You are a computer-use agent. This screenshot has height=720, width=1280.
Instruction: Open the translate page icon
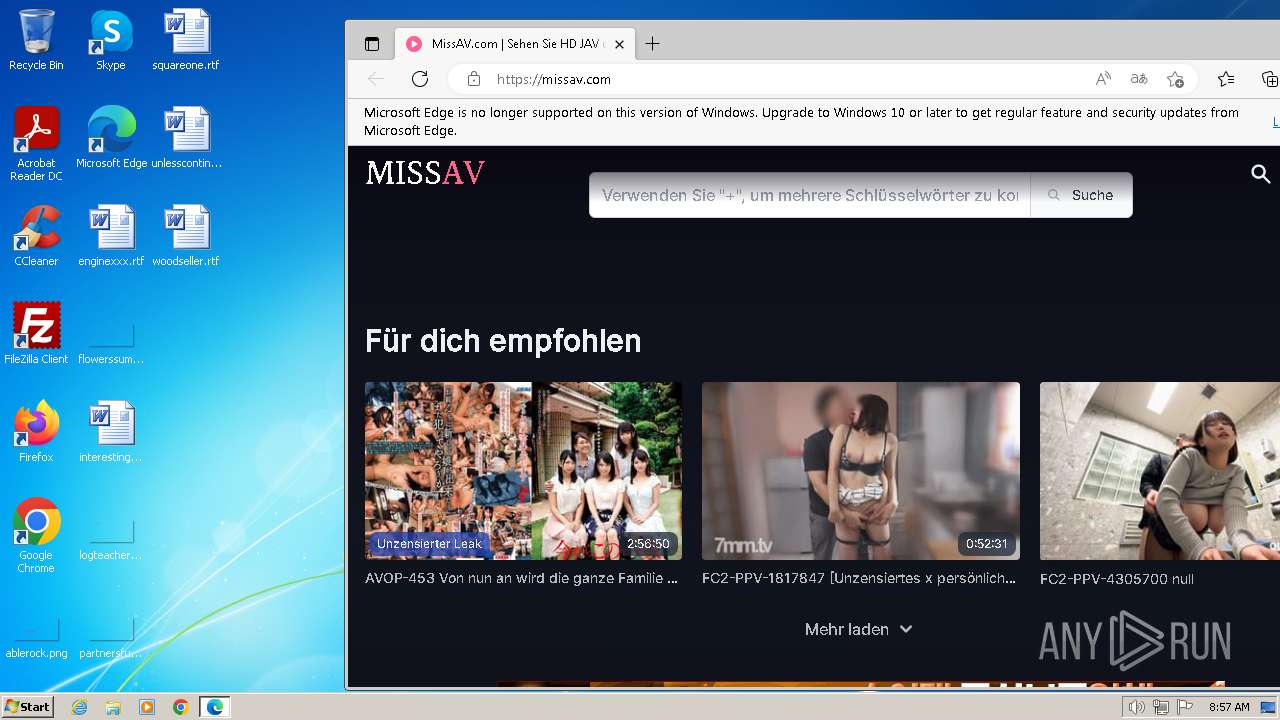tap(1139, 79)
